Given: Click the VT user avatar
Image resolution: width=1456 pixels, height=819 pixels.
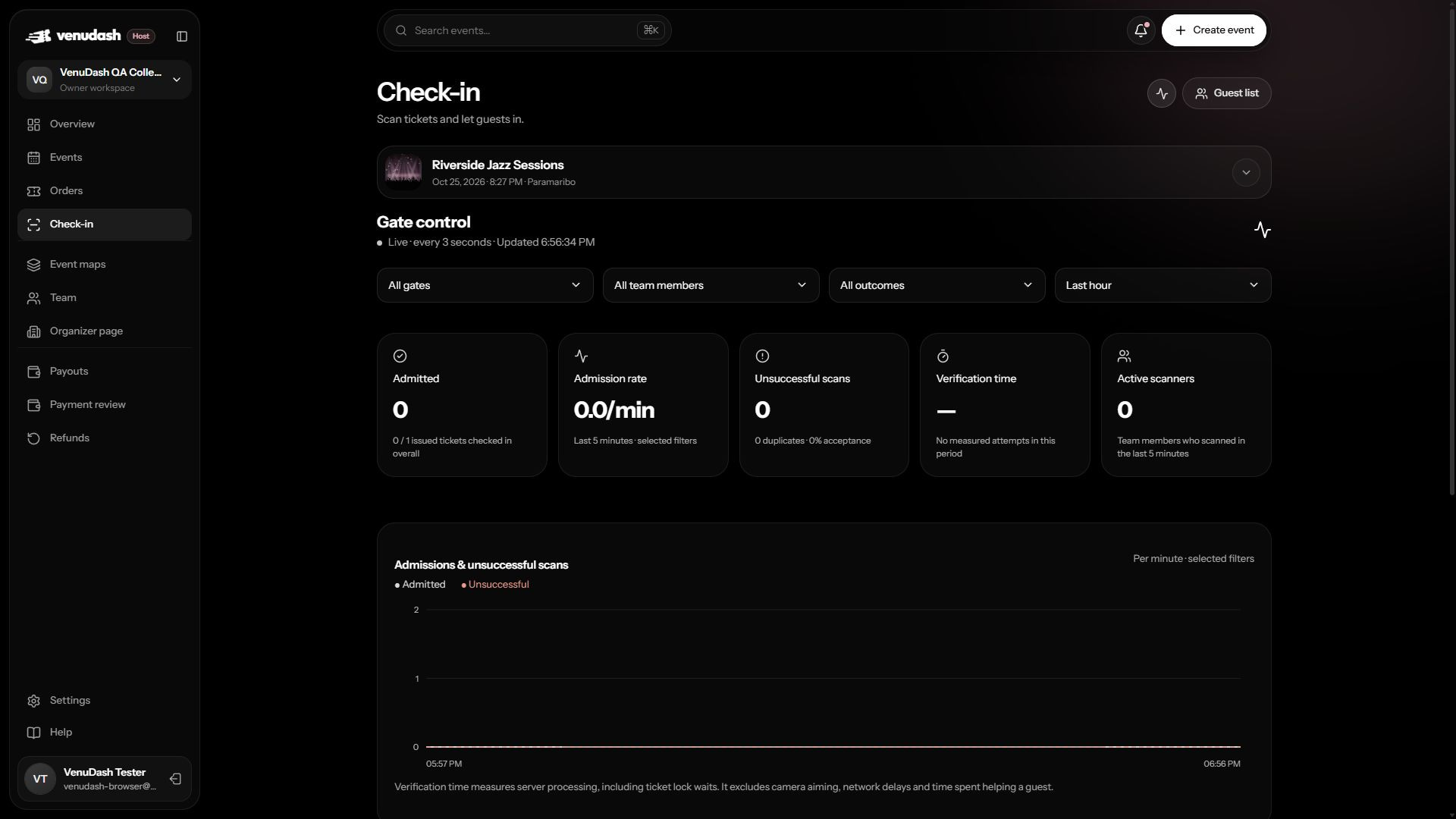Looking at the screenshot, I should click(x=40, y=779).
